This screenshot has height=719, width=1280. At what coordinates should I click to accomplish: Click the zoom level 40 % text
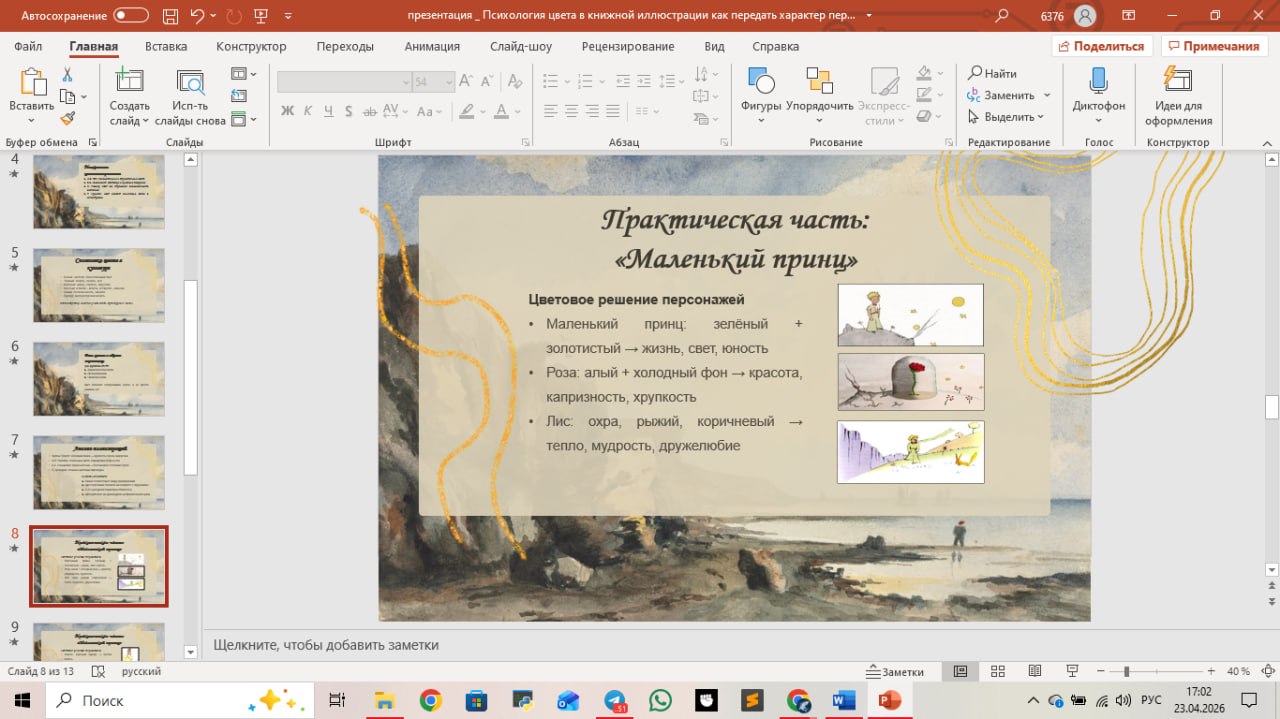(x=1238, y=671)
